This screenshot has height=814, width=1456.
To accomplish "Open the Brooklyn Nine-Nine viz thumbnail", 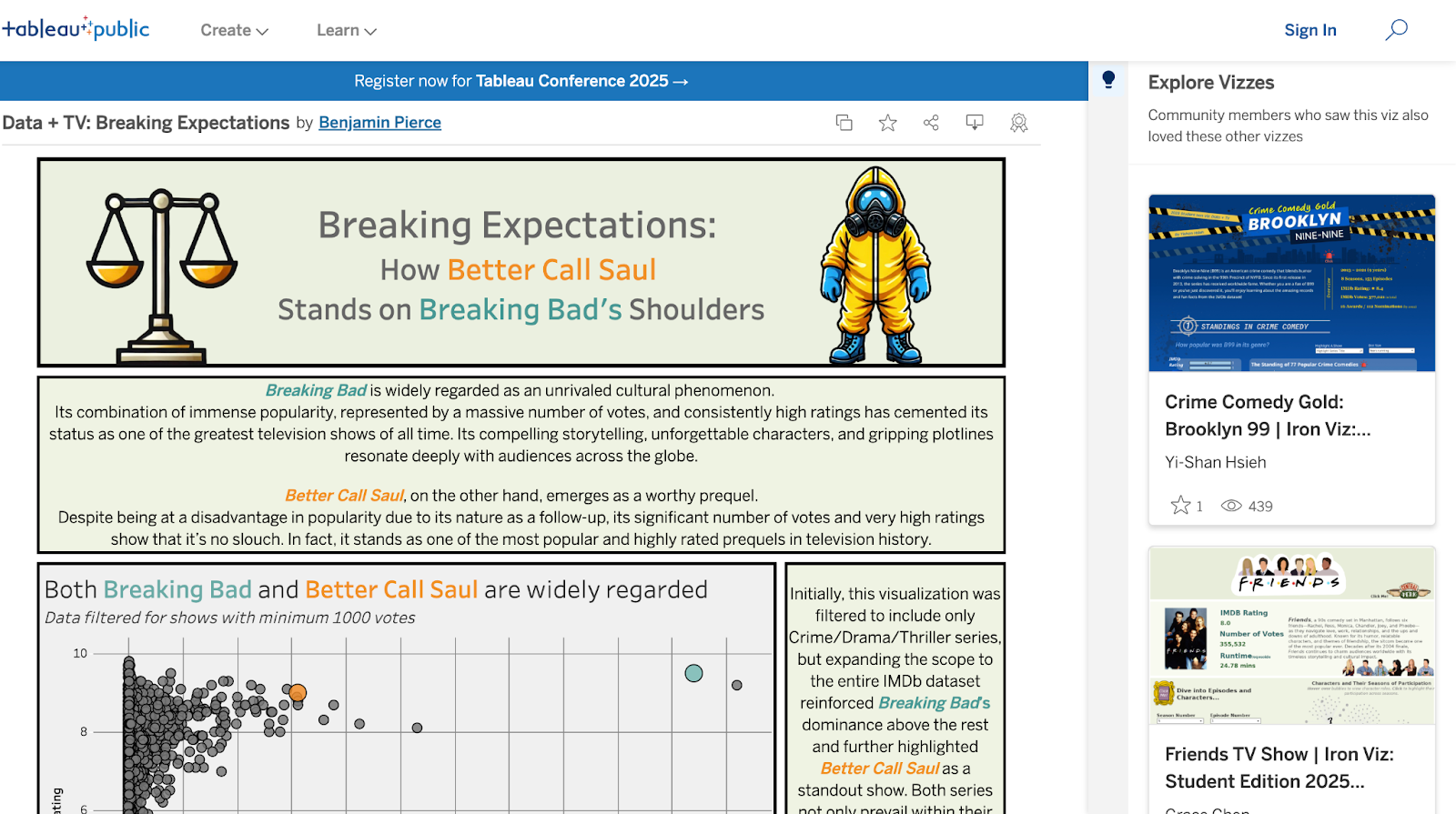I will (x=1291, y=283).
